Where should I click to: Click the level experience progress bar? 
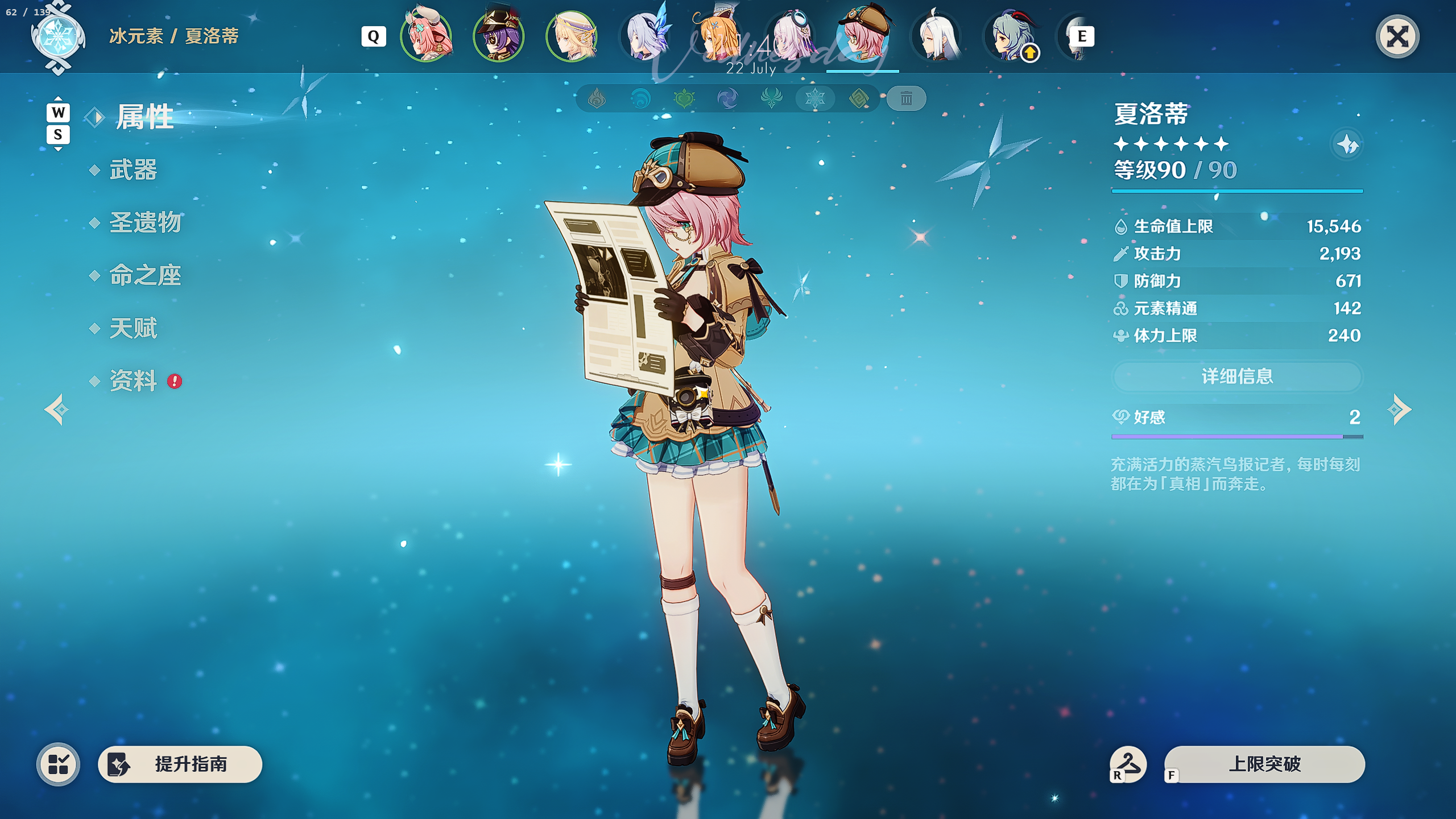(x=1237, y=191)
